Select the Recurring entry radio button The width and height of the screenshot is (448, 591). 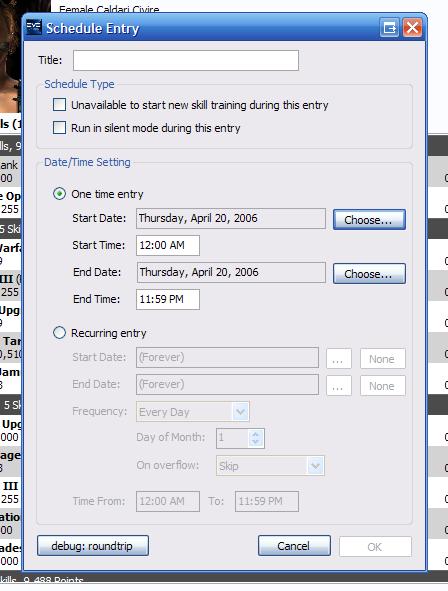click(60, 333)
